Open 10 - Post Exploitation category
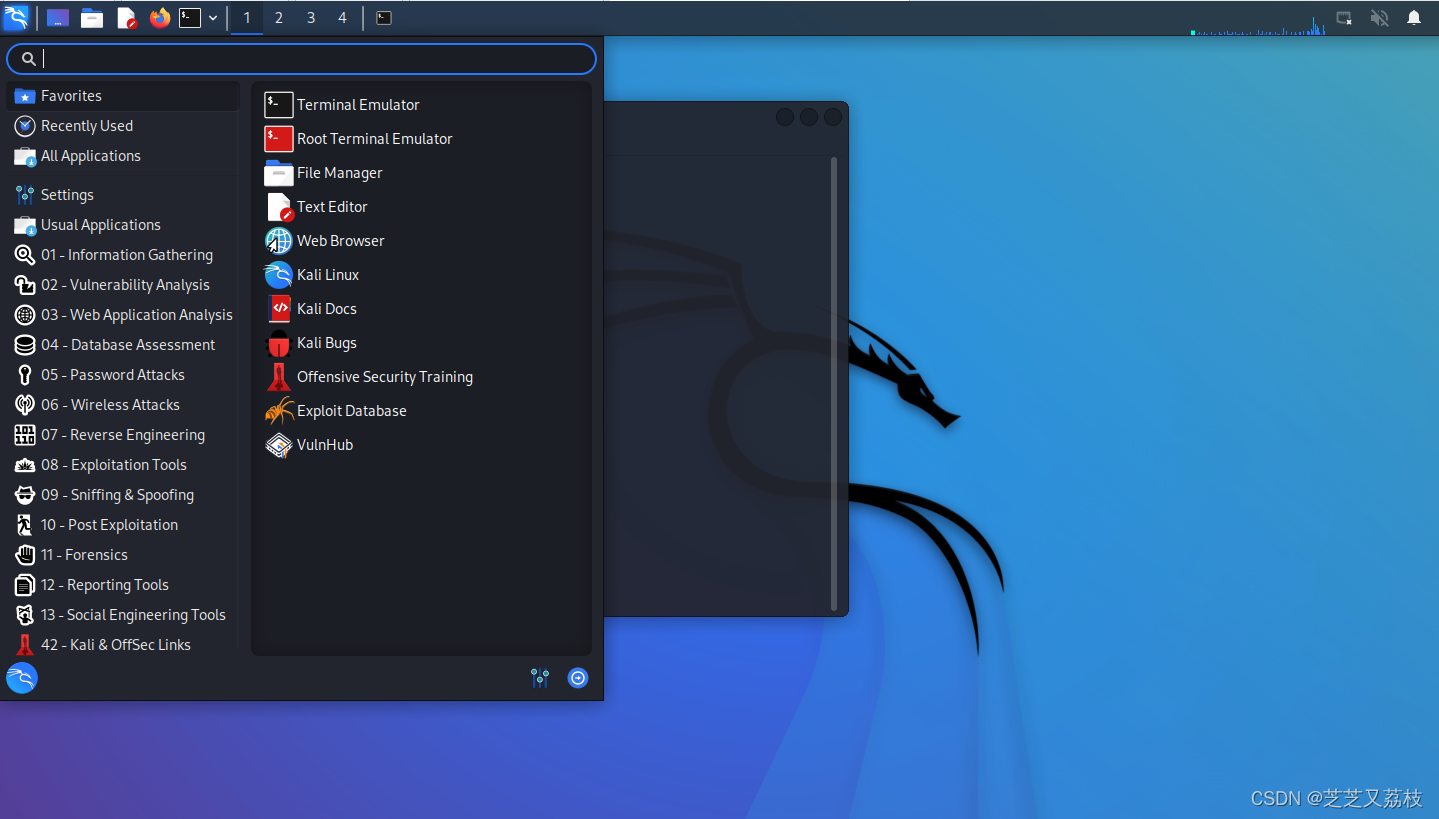The width and height of the screenshot is (1439, 819). point(123,525)
